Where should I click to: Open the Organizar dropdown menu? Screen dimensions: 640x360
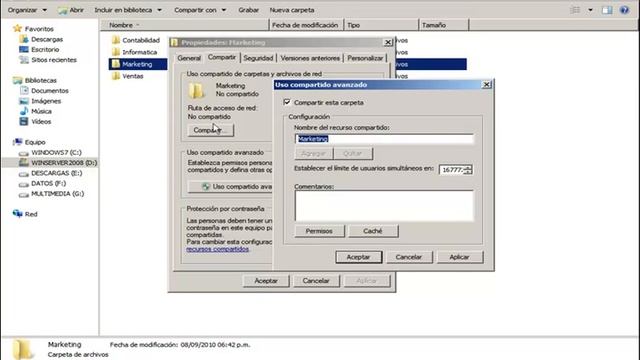click(27, 10)
